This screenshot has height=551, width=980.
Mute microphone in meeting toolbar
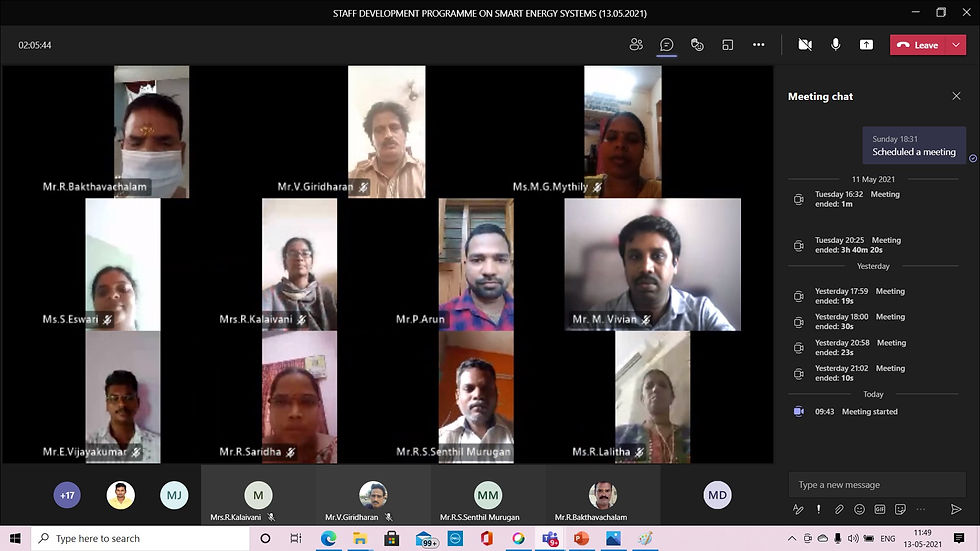click(836, 44)
